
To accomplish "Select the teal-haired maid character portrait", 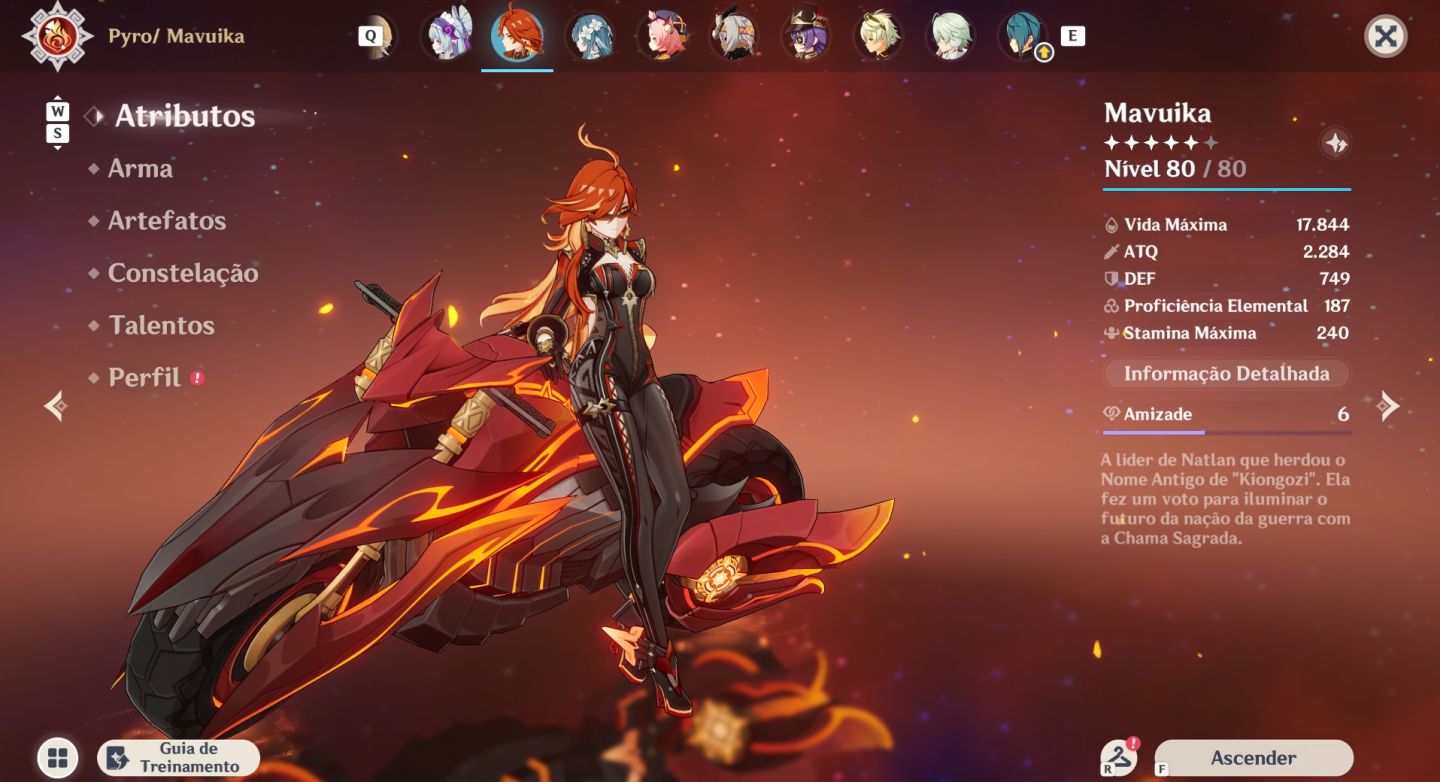I will click(590, 36).
